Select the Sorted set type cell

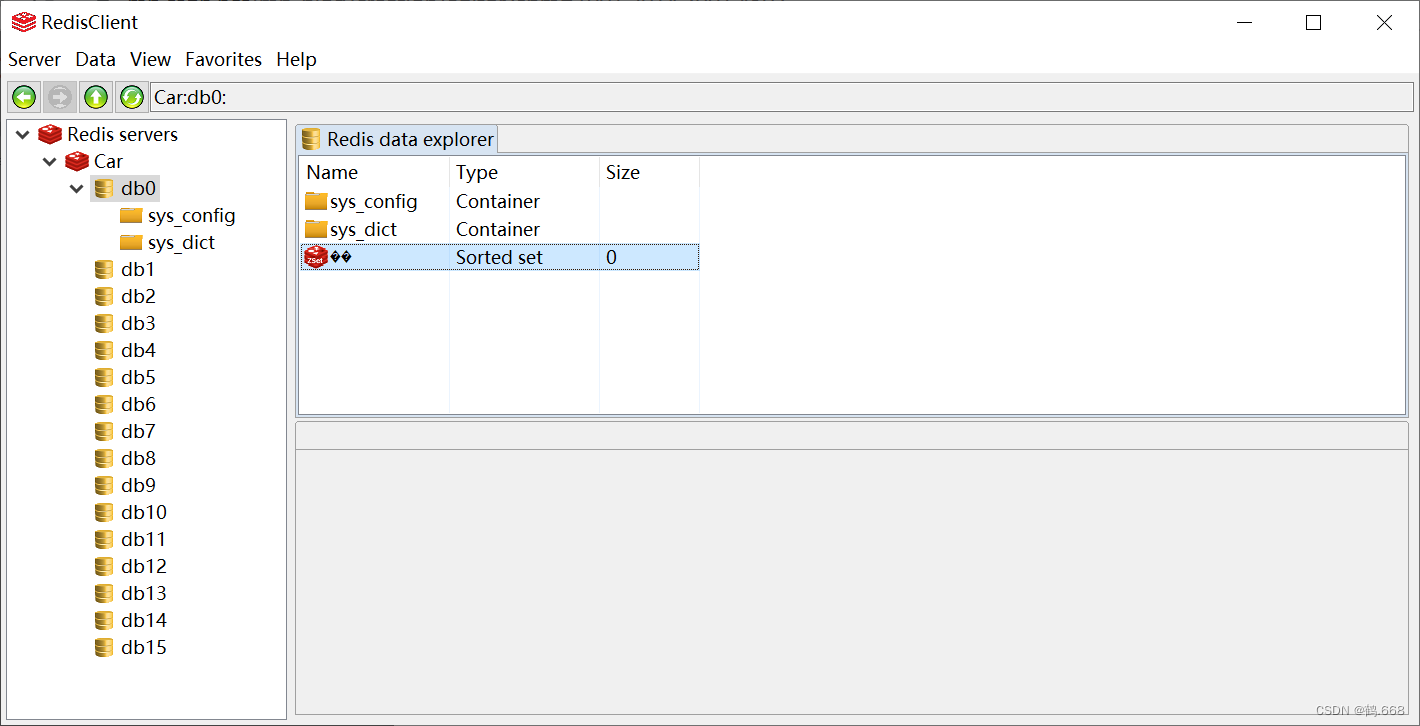(x=499, y=257)
